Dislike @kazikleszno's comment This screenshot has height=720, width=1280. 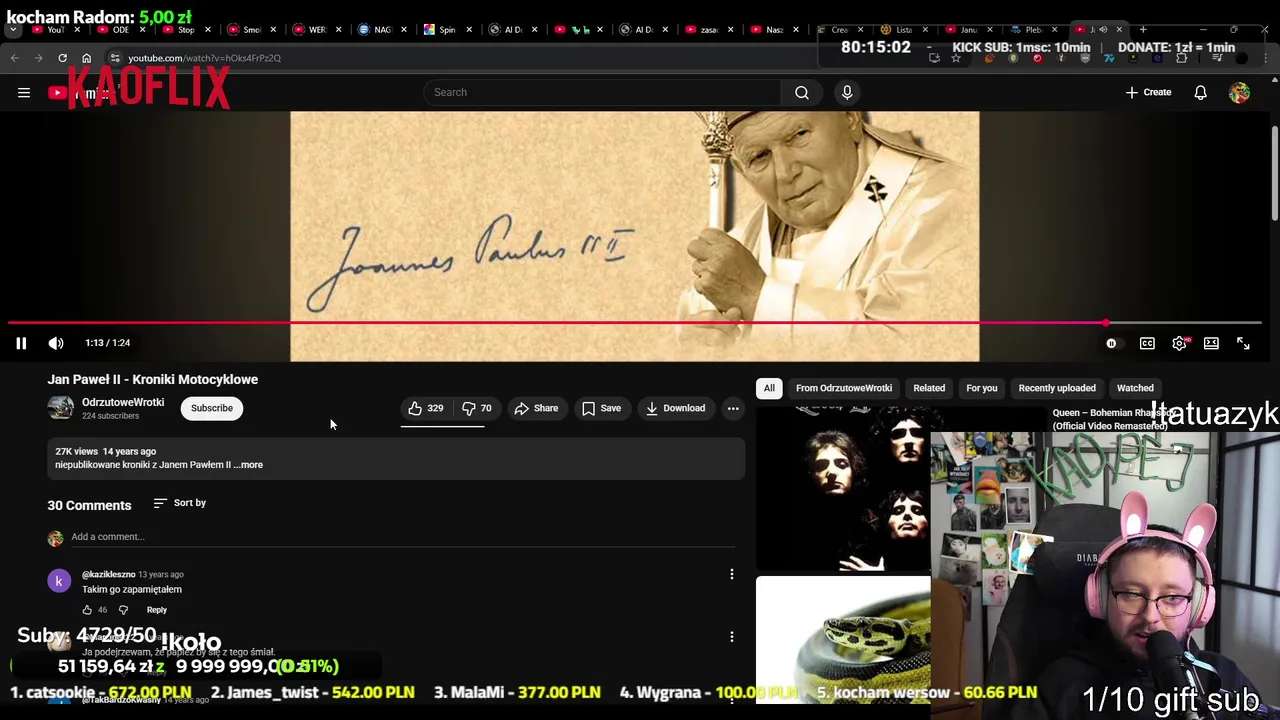point(123,610)
